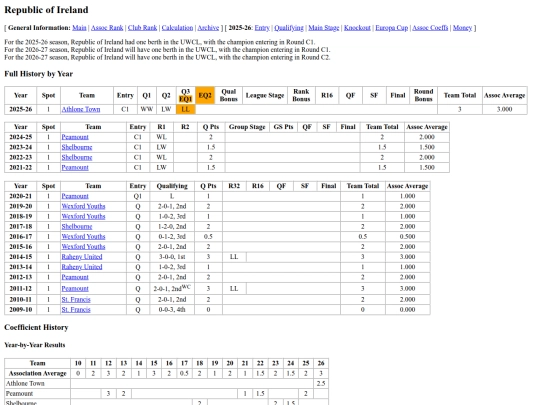Click the Q3 EQ1 column header
The image size is (540, 405).
click(186, 95)
